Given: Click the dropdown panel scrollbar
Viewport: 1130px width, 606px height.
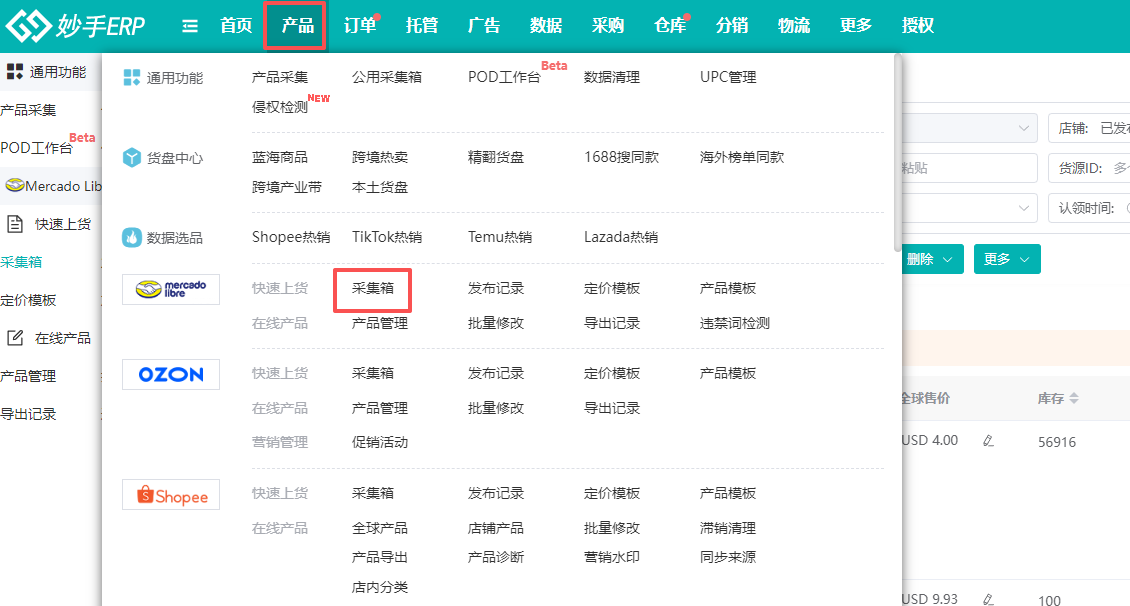Looking at the screenshot, I should coord(897,153).
